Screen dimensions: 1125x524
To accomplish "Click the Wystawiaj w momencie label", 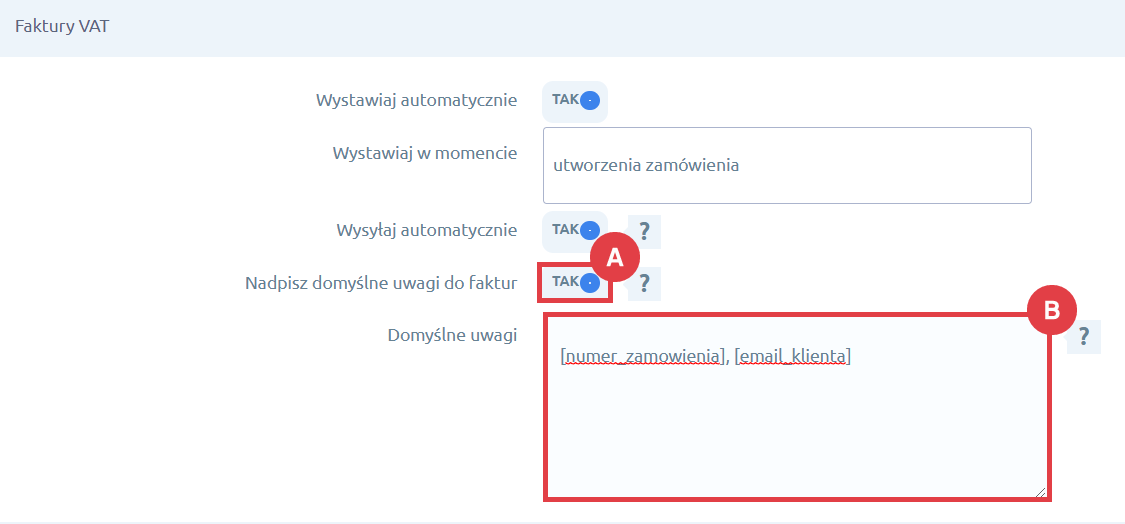I will pyautogui.click(x=424, y=153).
